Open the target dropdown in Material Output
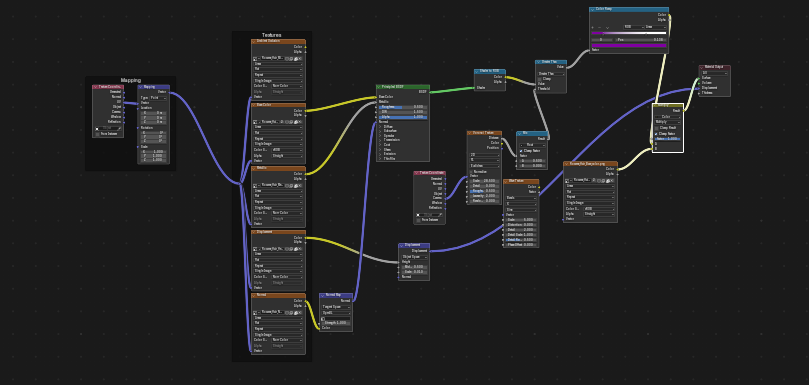This screenshot has height=385, width=809. tap(715, 73)
